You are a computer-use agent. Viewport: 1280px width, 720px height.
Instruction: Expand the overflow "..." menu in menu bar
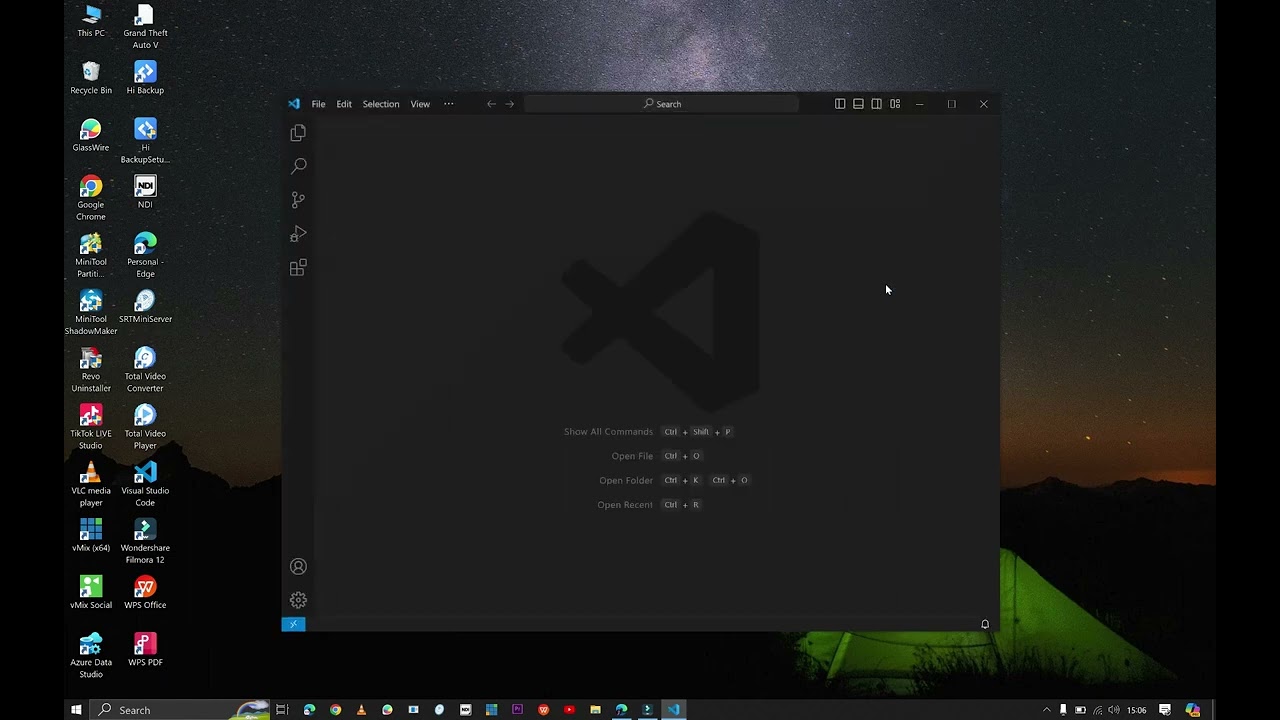click(x=448, y=104)
